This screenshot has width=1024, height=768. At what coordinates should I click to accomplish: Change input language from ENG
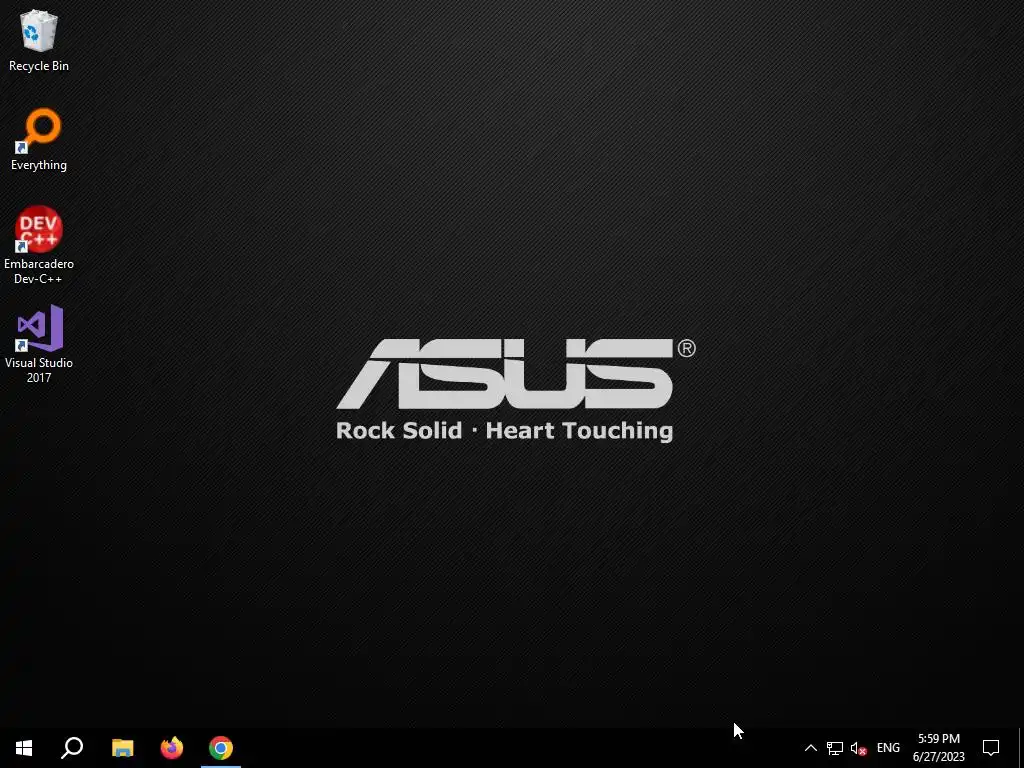[x=888, y=748]
